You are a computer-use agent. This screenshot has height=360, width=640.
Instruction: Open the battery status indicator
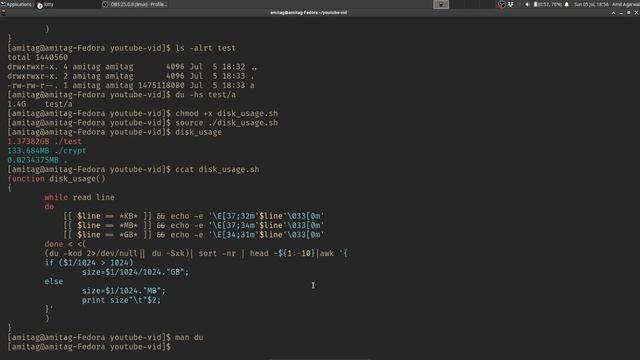point(548,4)
